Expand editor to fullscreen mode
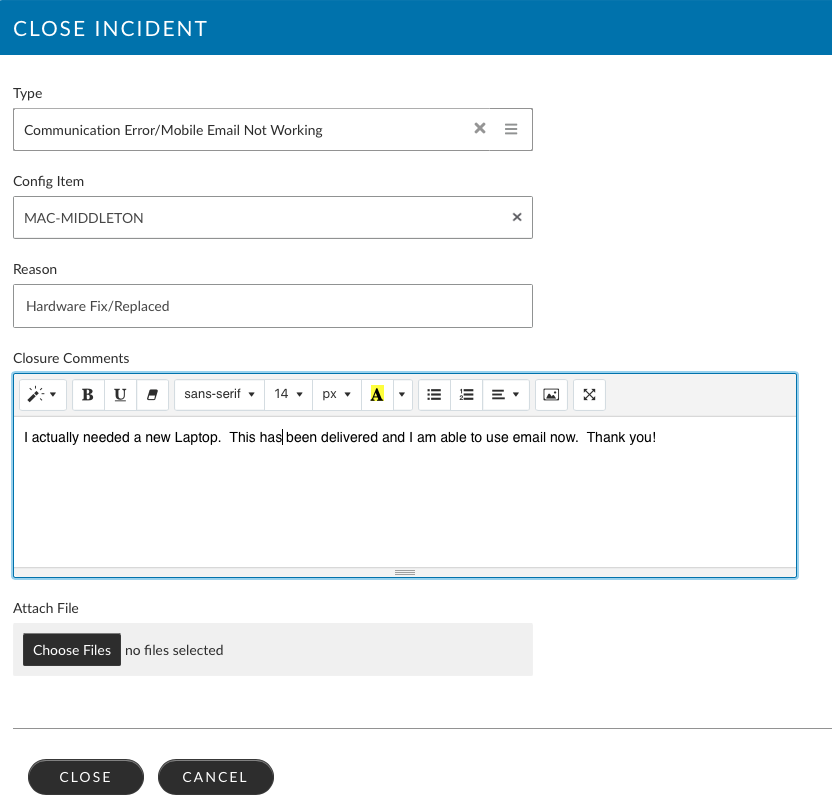The width and height of the screenshot is (832, 808). 589,395
